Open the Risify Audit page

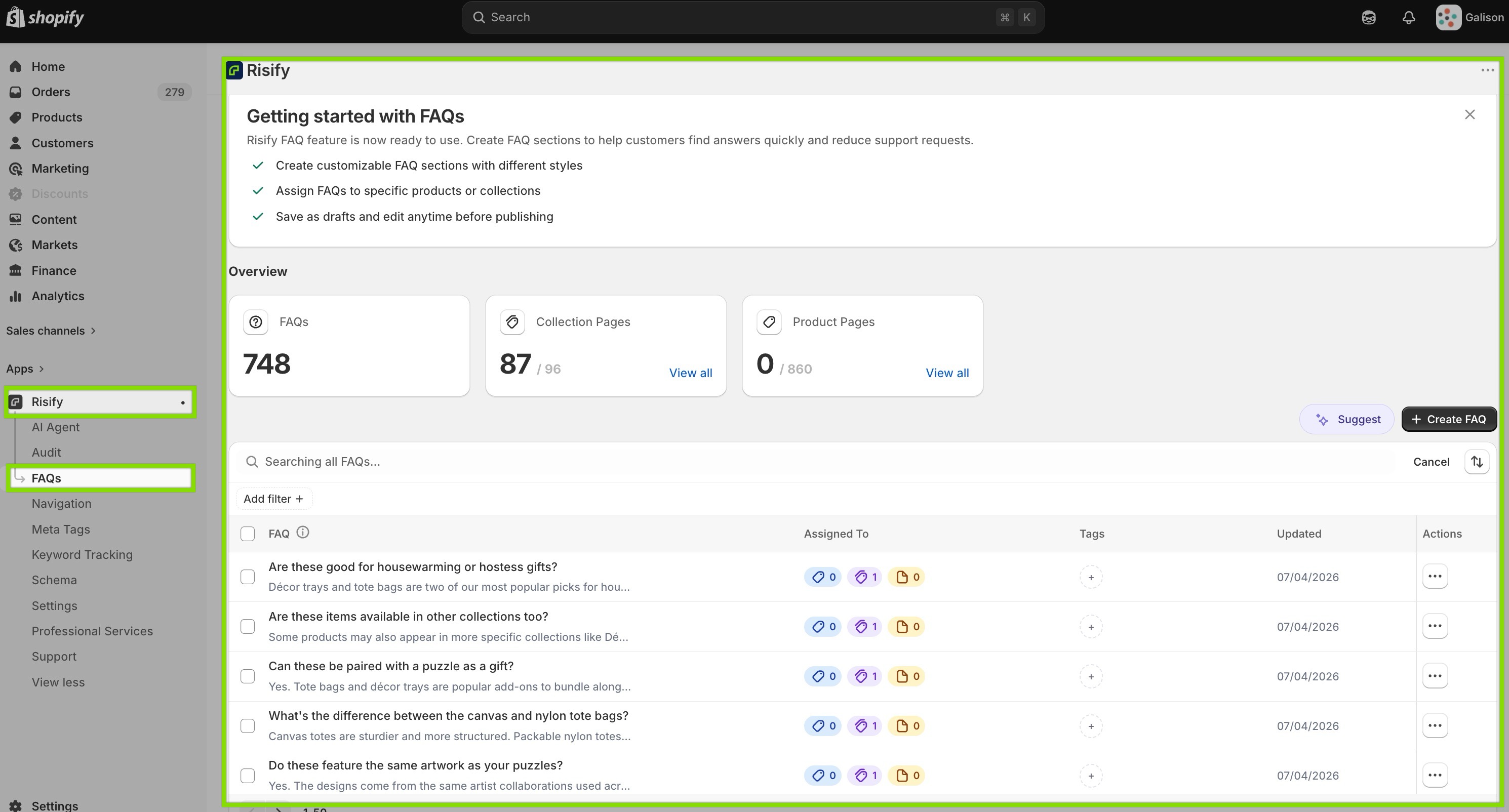tap(46, 453)
